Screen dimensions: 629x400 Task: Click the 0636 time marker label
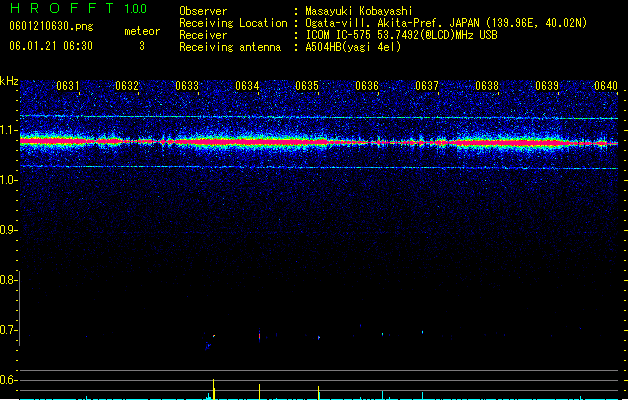click(367, 86)
